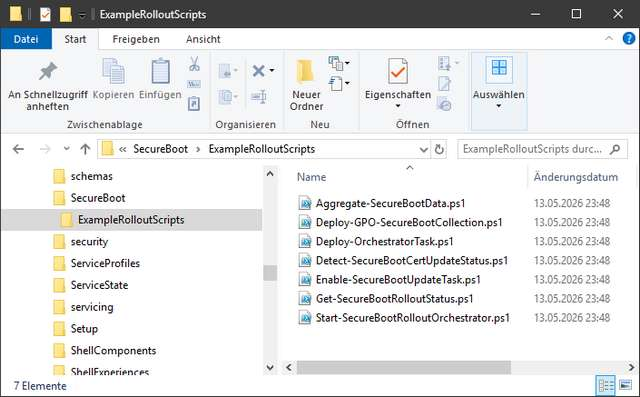This screenshot has width=640, height=397.
Task: Click the navigation pane vertical scrollbar thumb
Action: point(270,273)
